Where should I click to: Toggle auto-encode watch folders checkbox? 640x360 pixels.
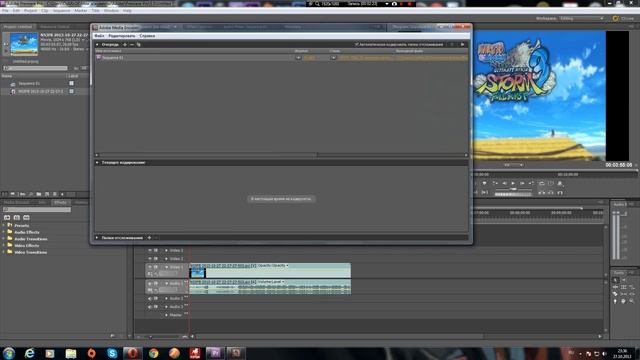356,44
